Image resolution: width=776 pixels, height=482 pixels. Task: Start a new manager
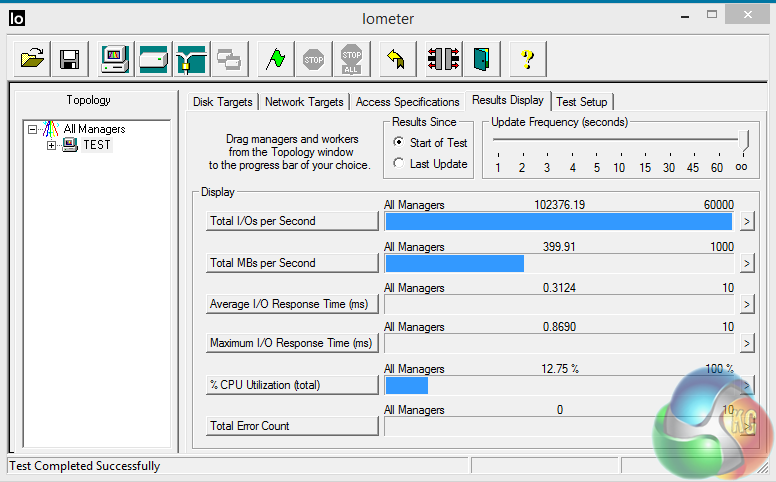(115, 59)
